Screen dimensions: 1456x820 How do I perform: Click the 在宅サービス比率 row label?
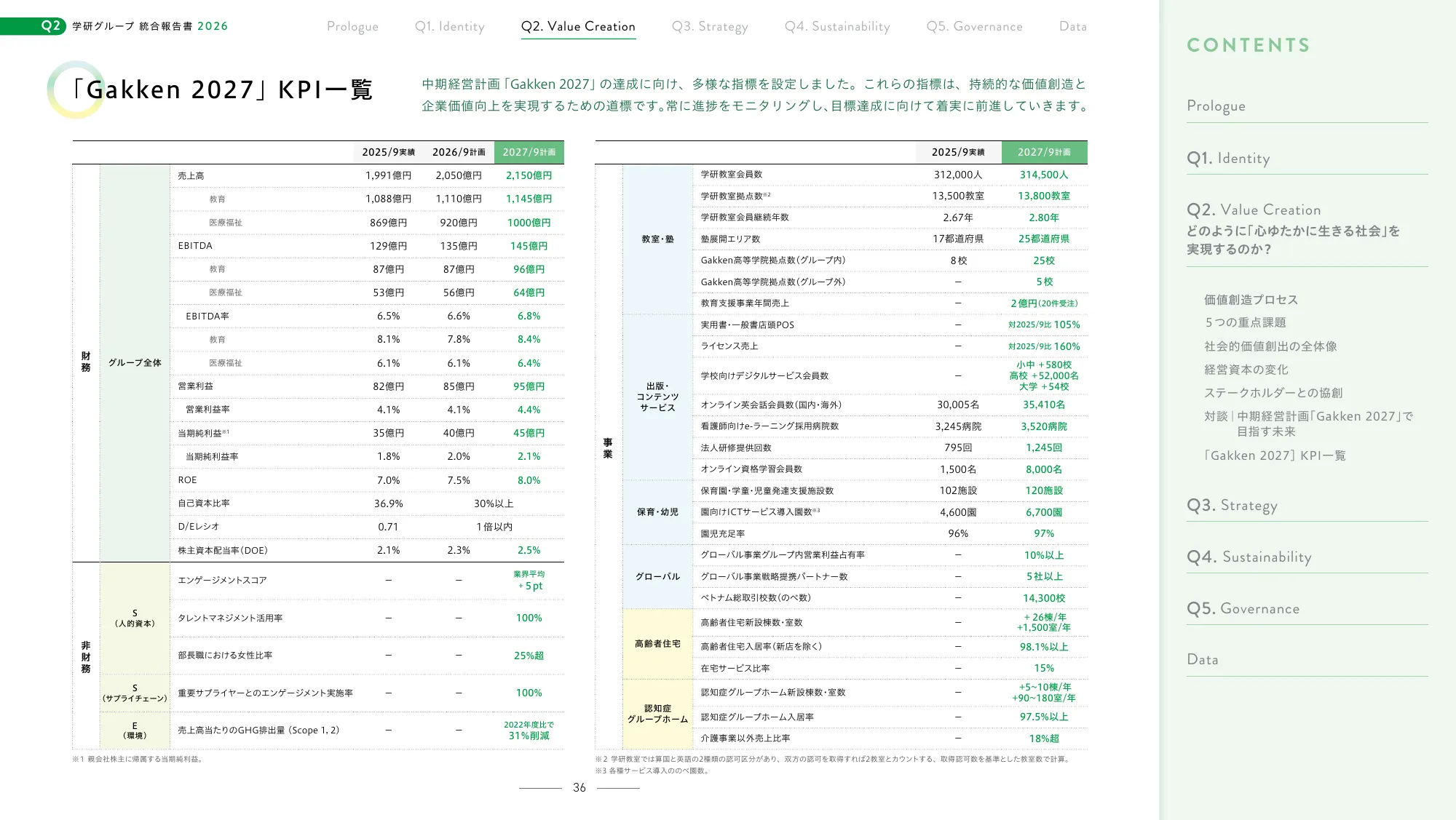(735, 669)
